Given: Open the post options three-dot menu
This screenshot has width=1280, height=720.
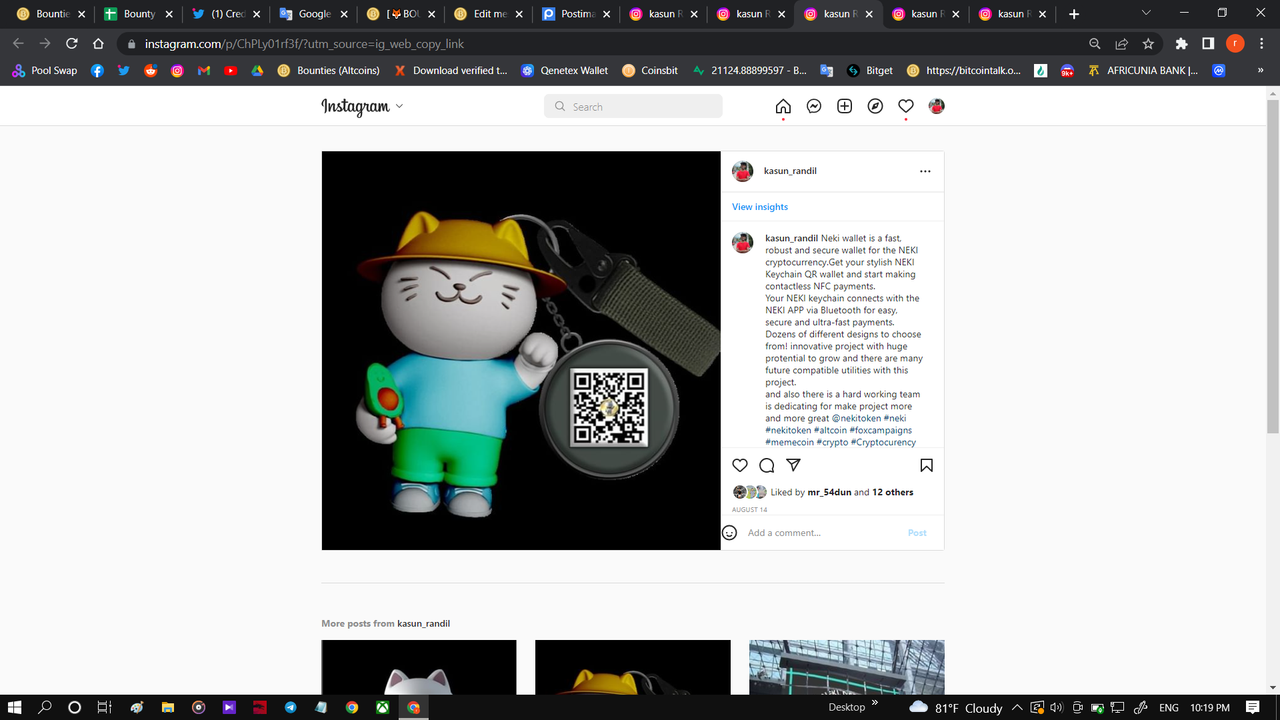Looking at the screenshot, I should [925, 170].
